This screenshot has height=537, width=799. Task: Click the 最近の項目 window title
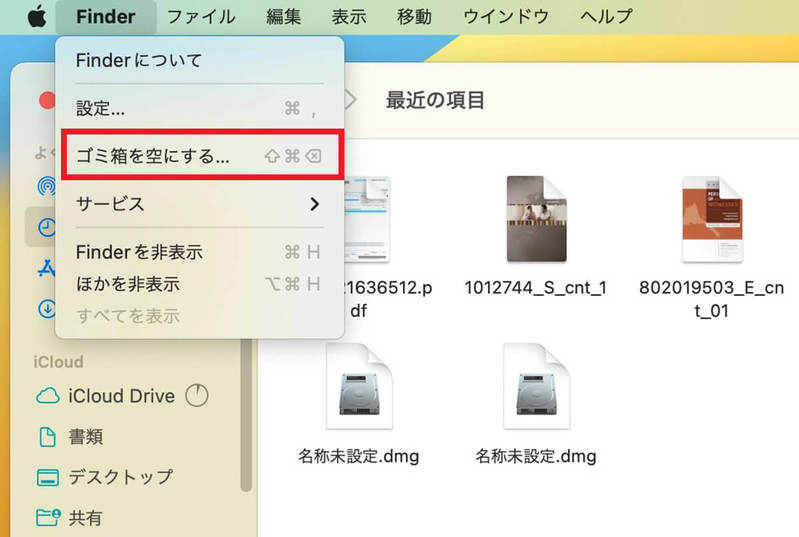pos(435,100)
